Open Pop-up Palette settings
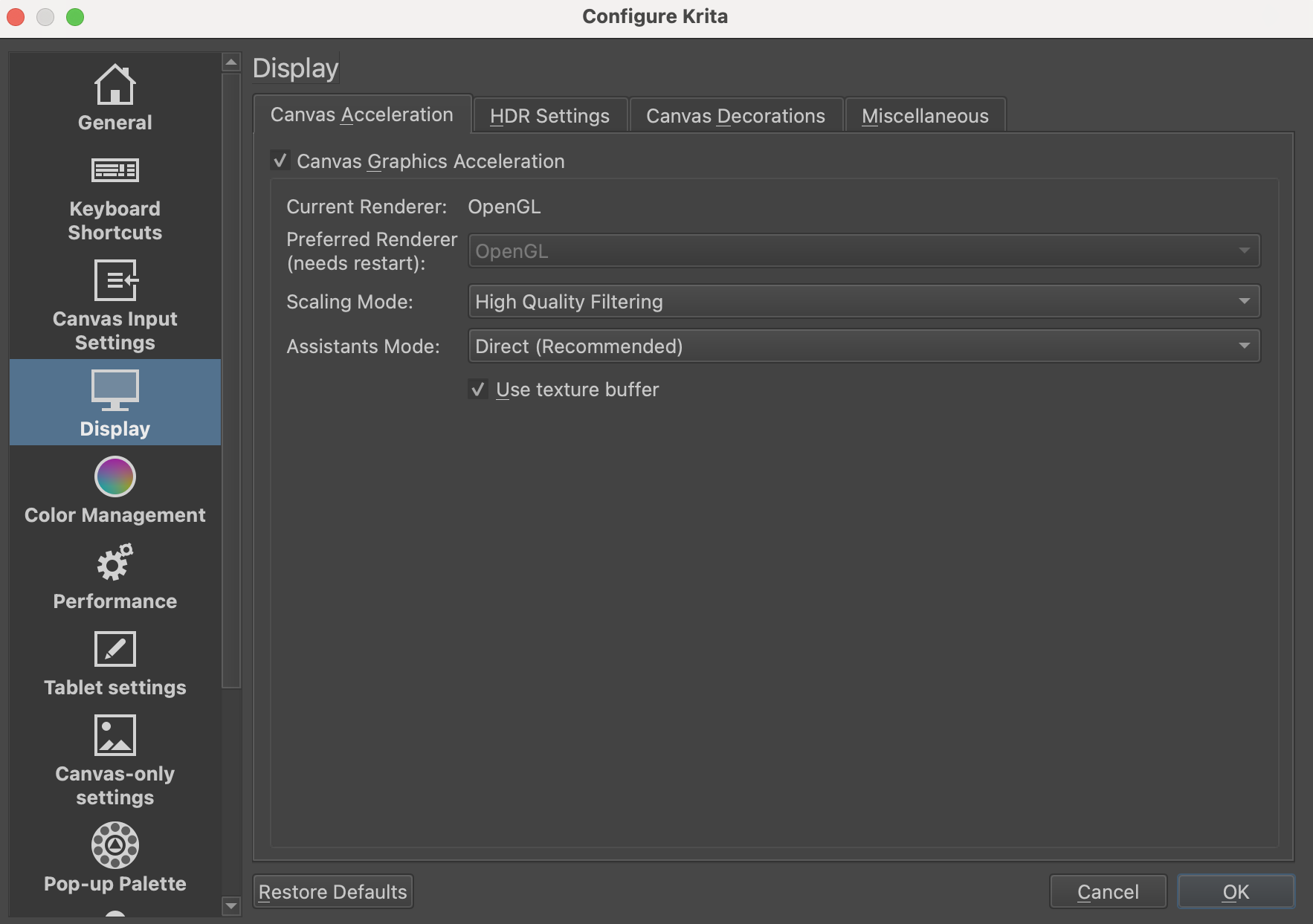 [115, 856]
